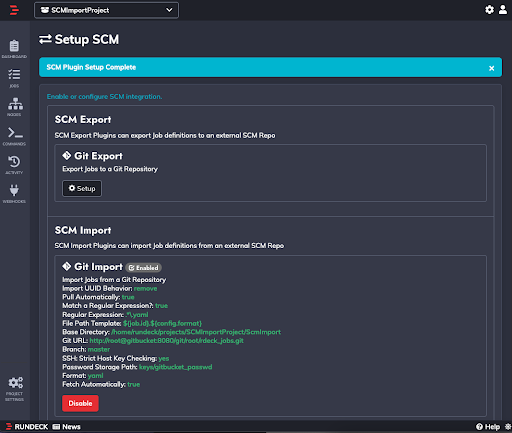The image size is (512, 433).
Task: Click the Rundeck logo at top left
Action: click(x=14, y=10)
